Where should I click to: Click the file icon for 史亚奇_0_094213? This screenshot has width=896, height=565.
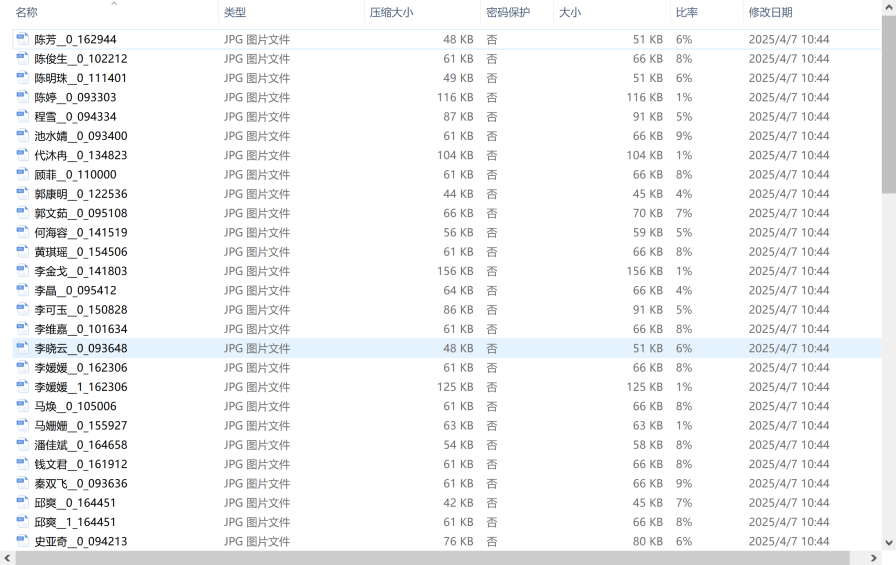point(22,542)
